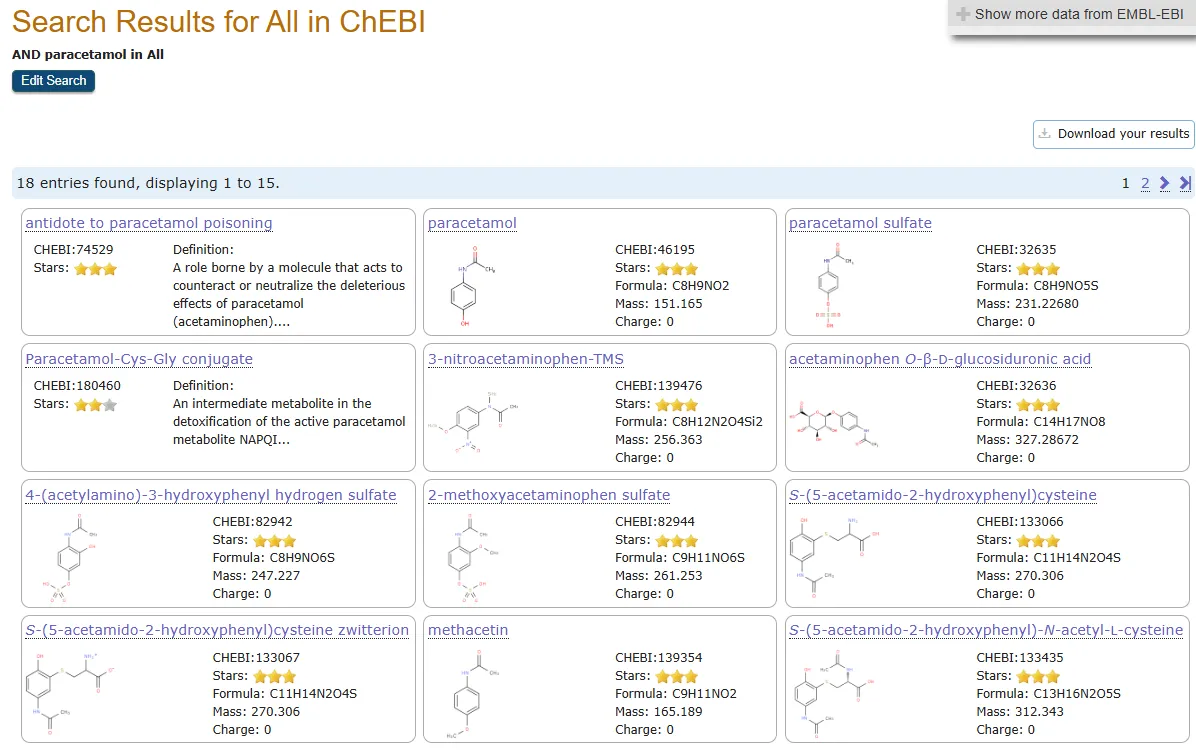
Task: Jump to last page arrow icon
Action: (x=1185, y=183)
